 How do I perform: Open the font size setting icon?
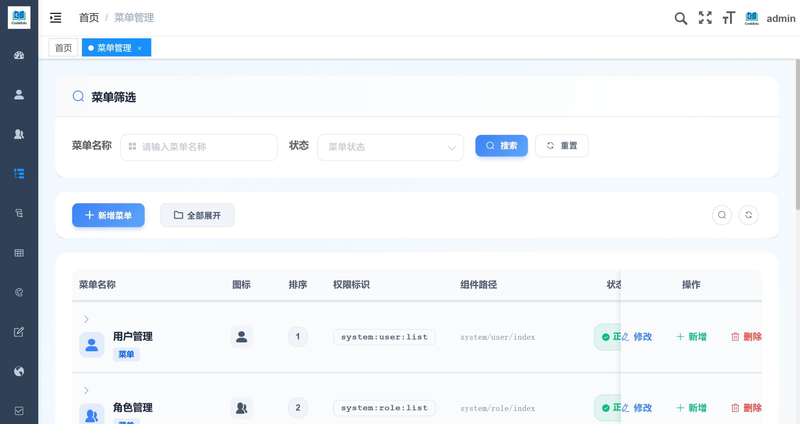click(x=729, y=18)
